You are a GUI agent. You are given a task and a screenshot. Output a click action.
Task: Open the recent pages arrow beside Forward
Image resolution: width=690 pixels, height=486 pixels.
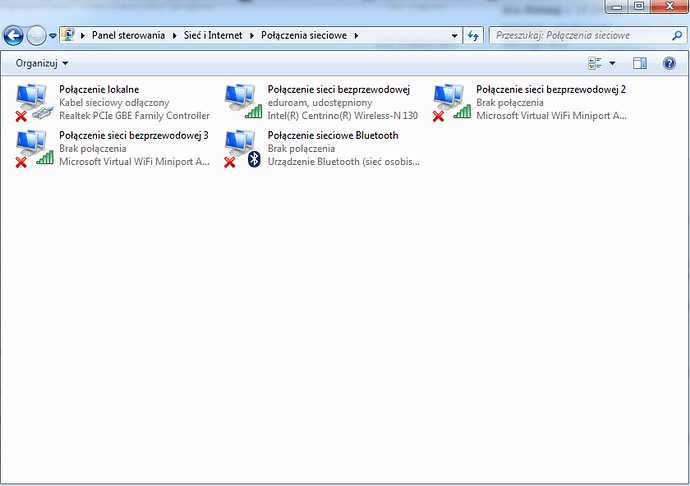(x=52, y=36)
